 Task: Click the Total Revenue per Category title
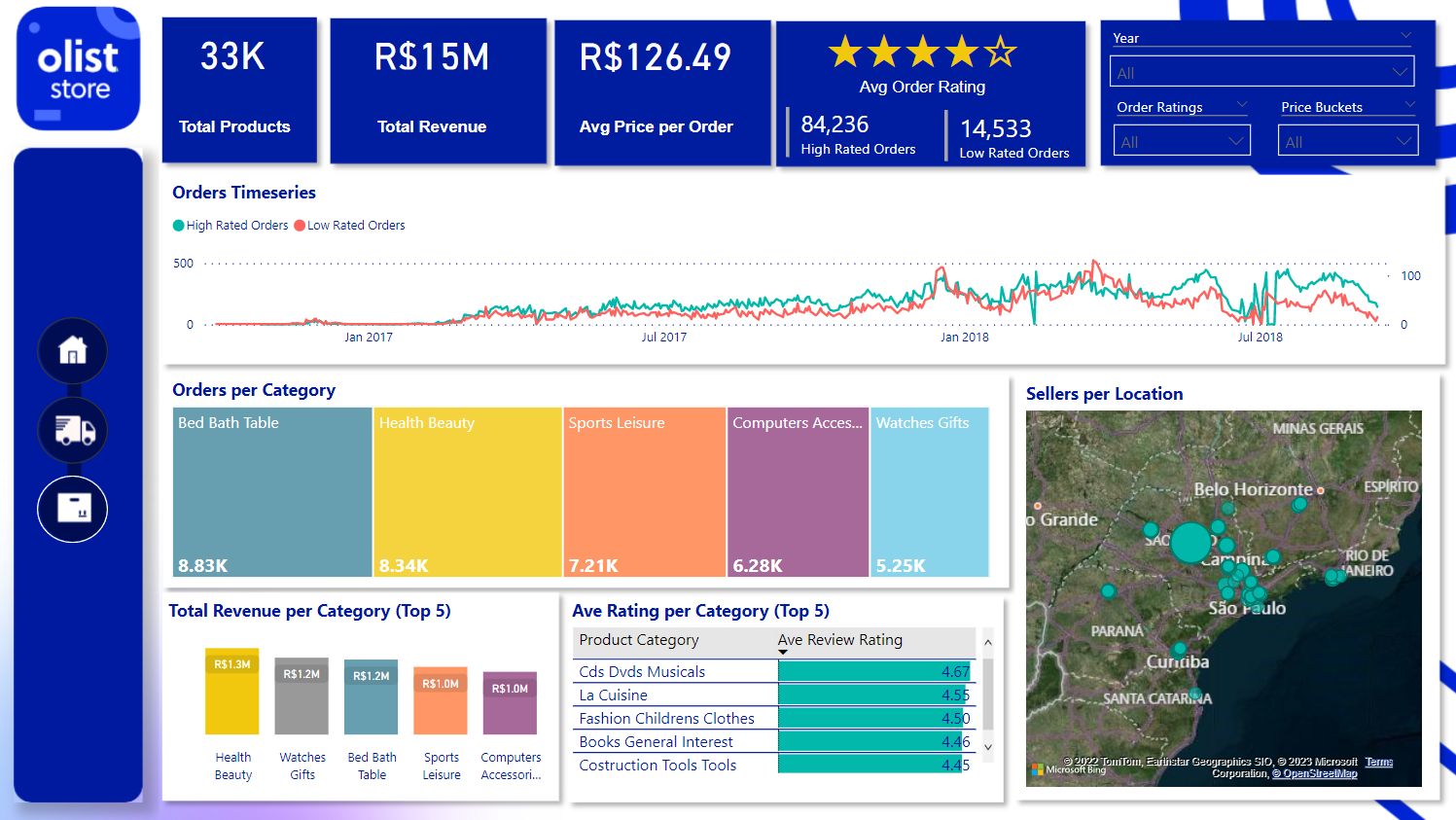(309, 611)
